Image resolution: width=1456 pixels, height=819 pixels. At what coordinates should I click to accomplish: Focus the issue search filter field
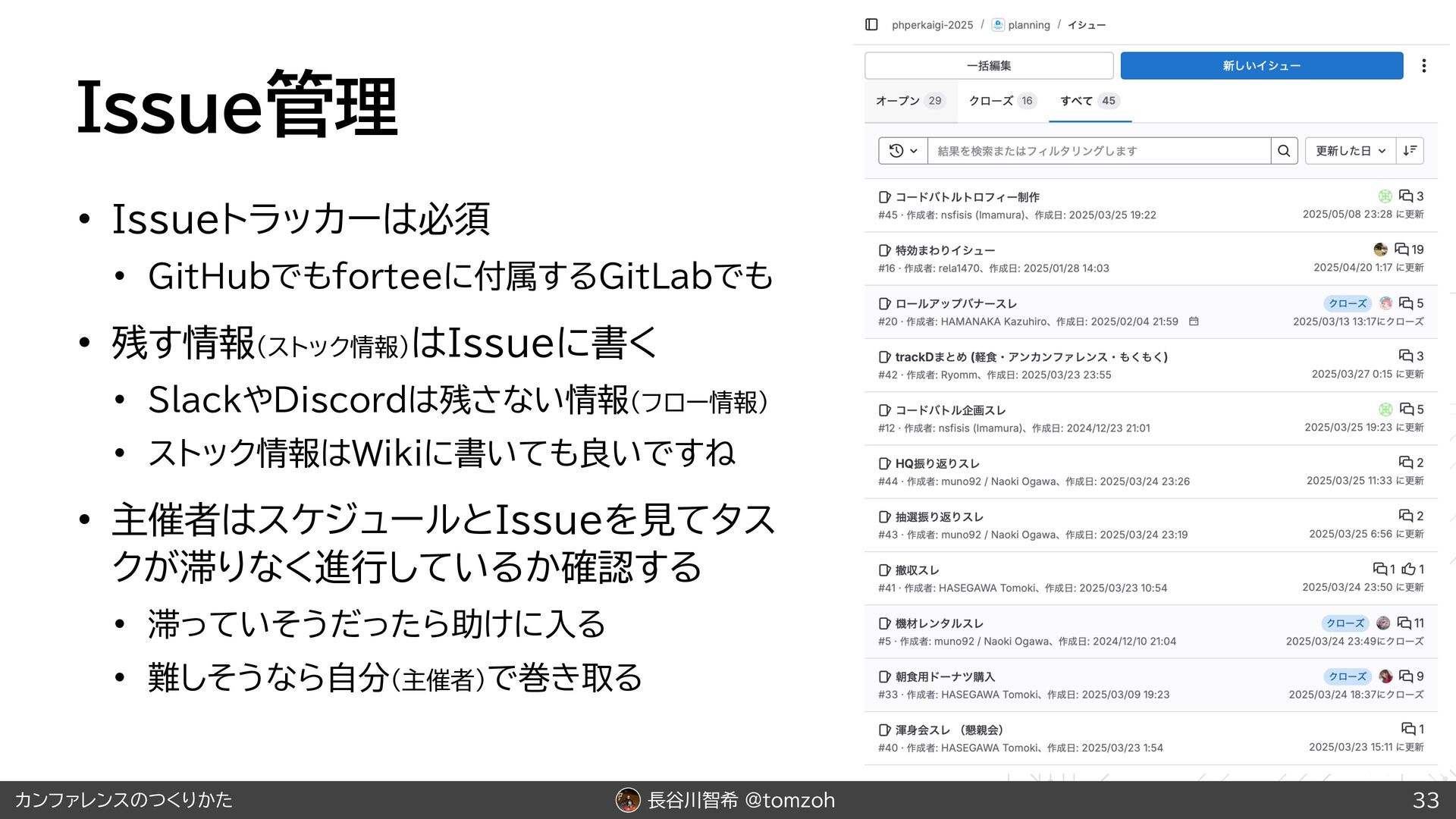pos(1098,151)
